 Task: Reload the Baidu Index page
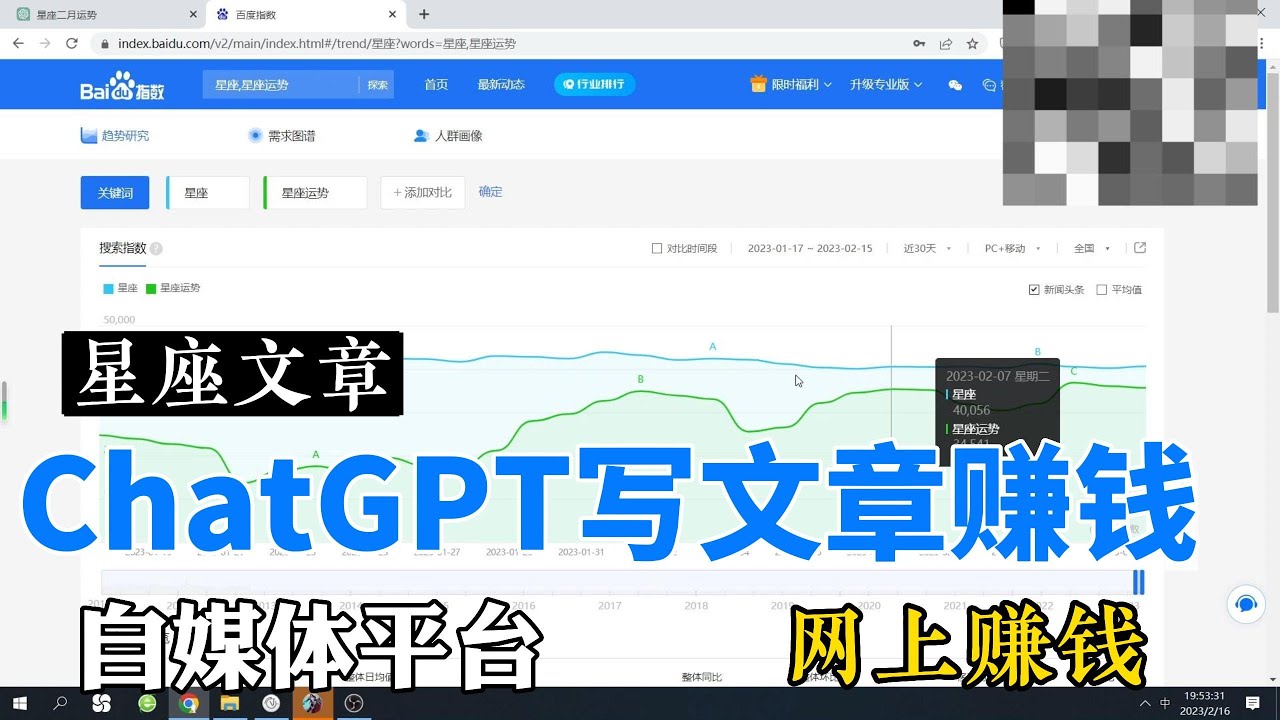(72, 44)
